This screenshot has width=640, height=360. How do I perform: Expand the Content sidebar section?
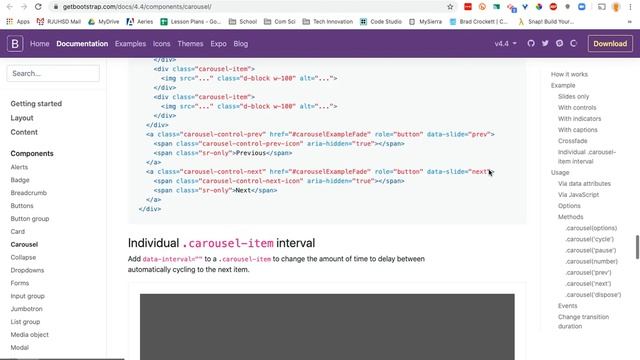point(24,132)
